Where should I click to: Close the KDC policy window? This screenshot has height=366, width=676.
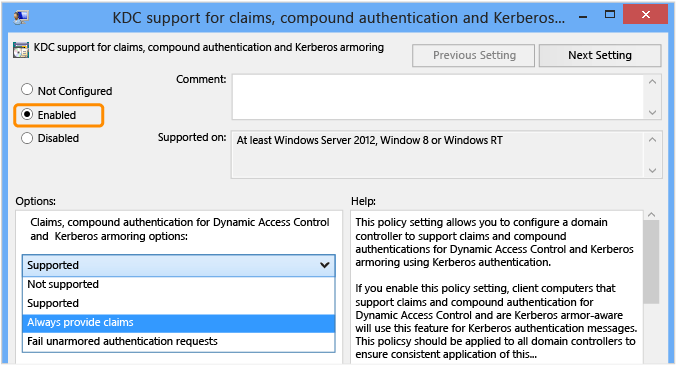tap(645, 15)
